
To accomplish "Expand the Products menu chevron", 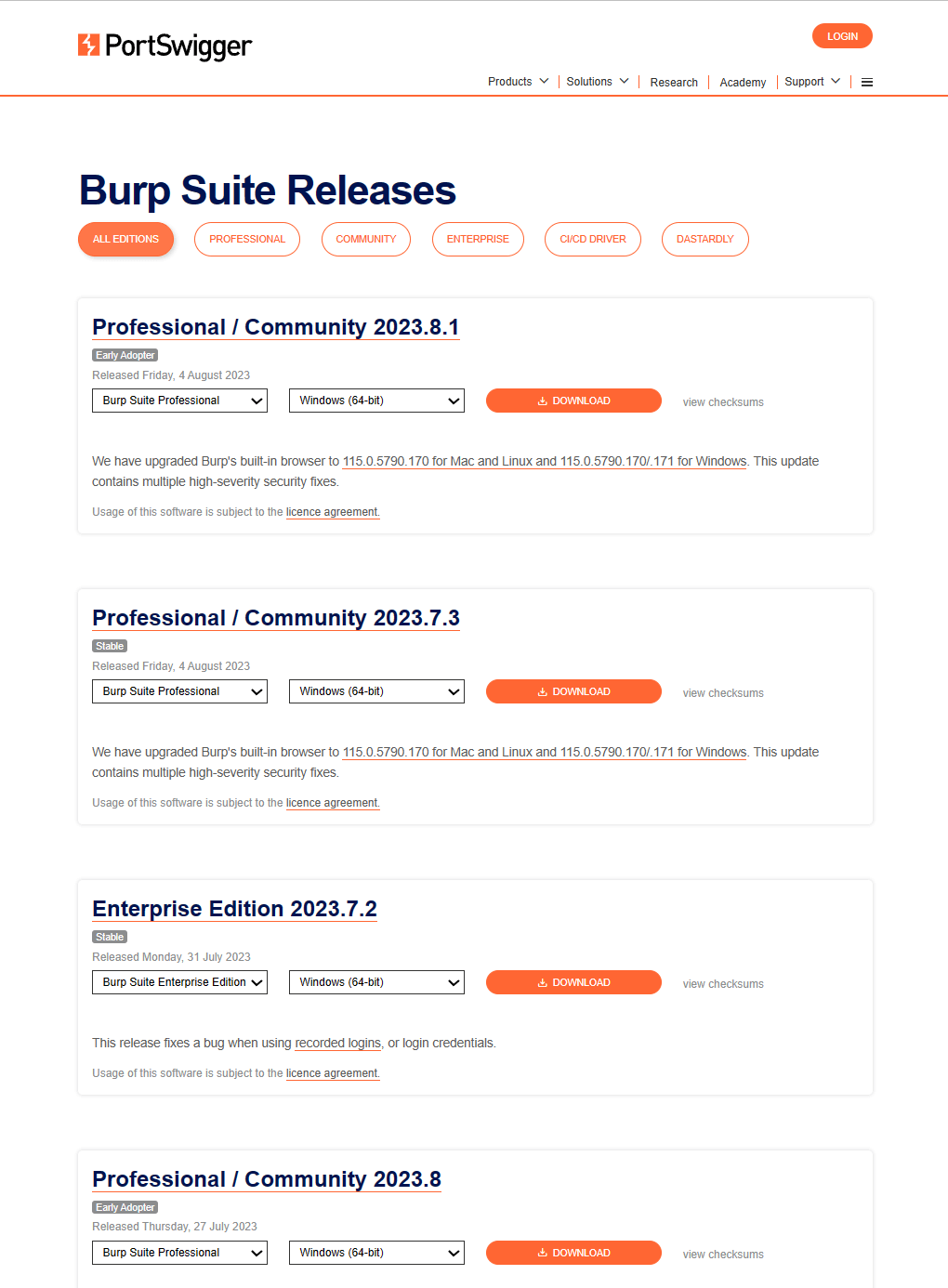I will [544, 82].
